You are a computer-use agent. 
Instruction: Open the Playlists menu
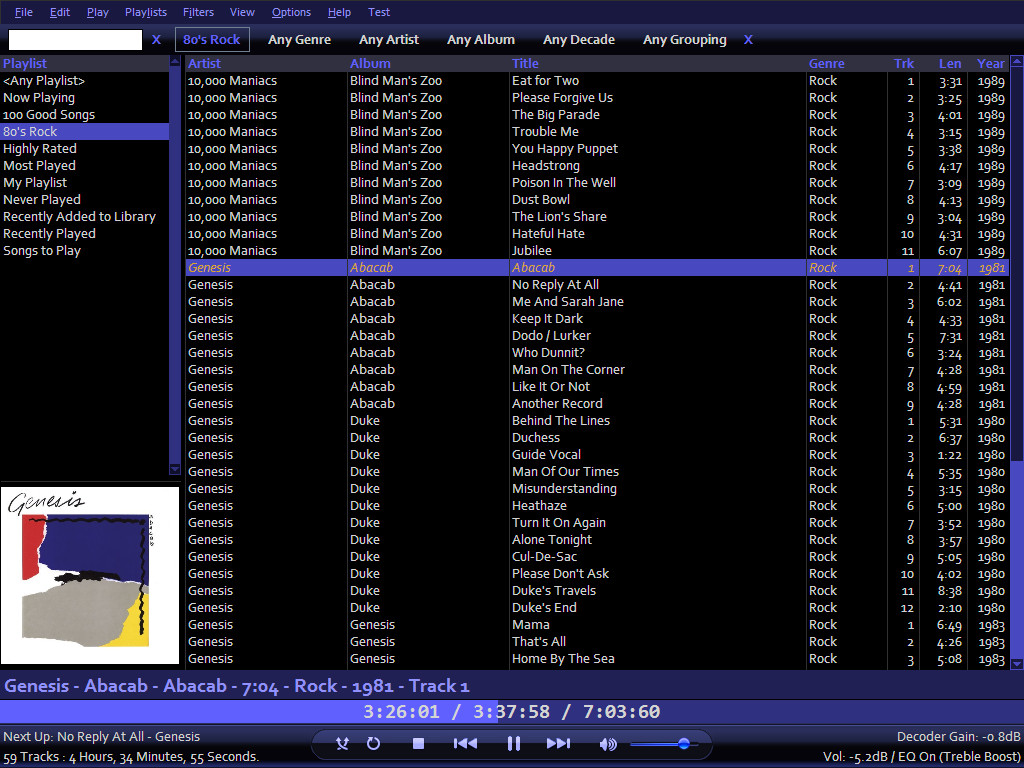146,12
